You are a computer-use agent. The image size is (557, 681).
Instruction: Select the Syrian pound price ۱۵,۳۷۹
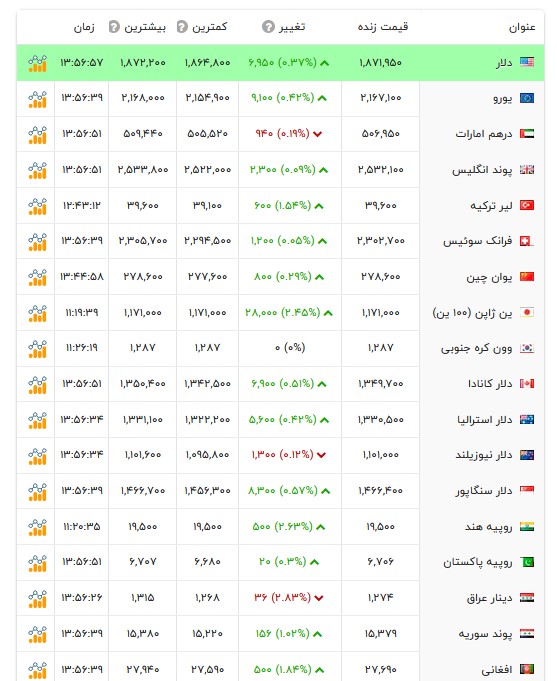click(381, 634)
